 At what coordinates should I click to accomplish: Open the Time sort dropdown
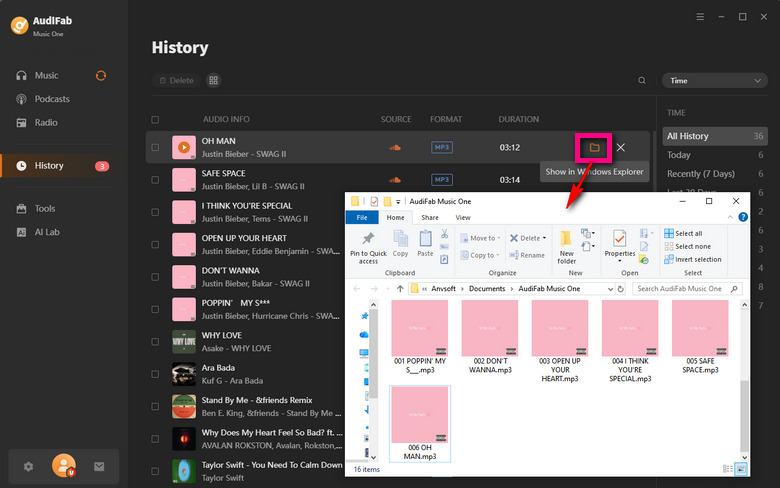714,81
